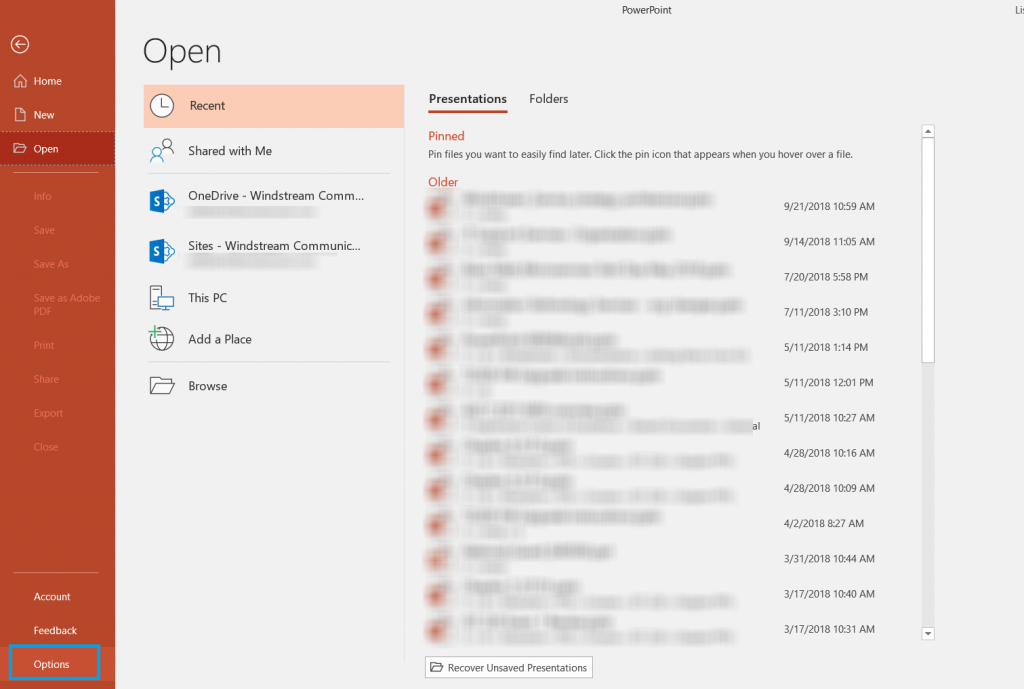The image size is (1024, 689).
Task: Open PowerPoint Options
Action: tap(53, 662)
